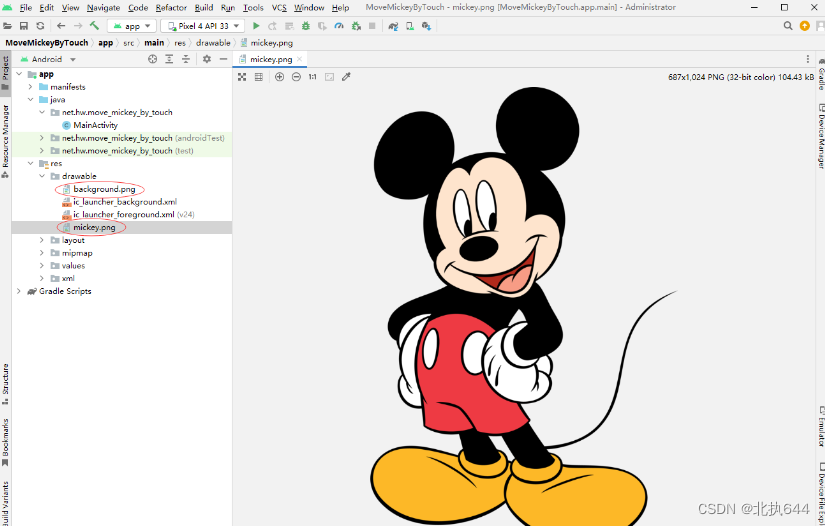Open Project panel settings gear
This screenshot has height=526, width=825.
(206, 59)
